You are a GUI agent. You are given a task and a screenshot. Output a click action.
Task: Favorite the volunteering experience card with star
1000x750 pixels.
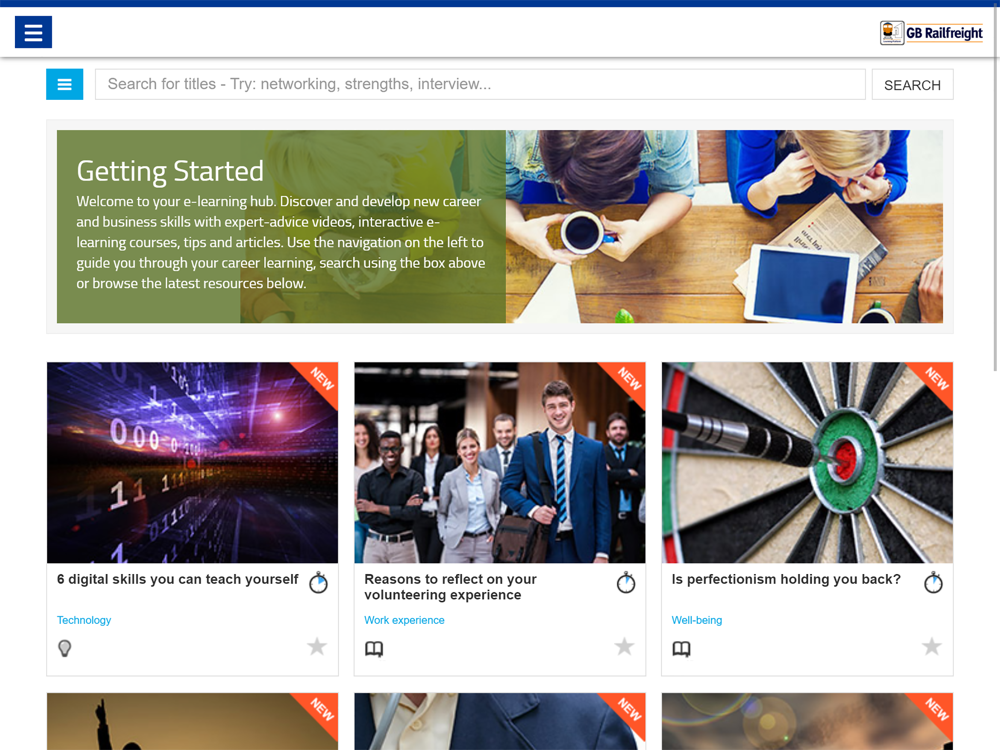pos(624,647)
